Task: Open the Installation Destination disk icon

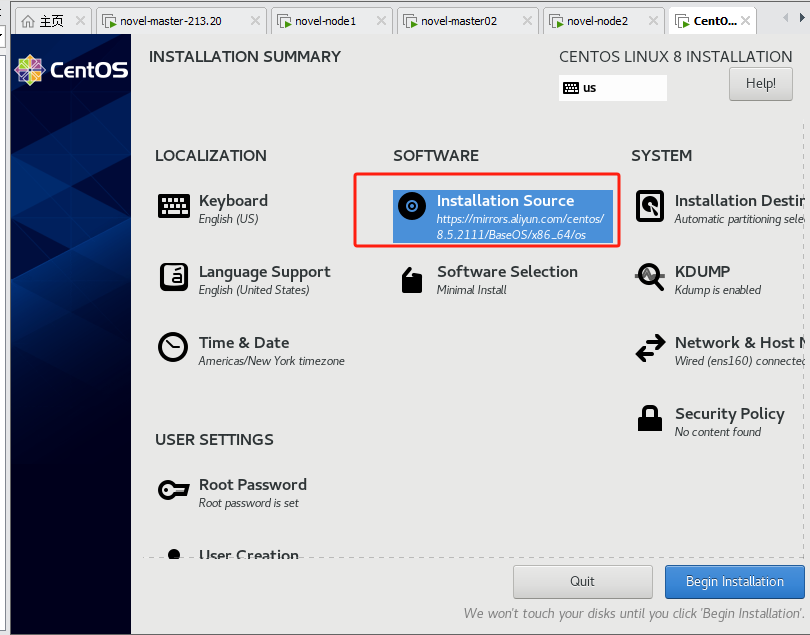Action: coord(650,206)
